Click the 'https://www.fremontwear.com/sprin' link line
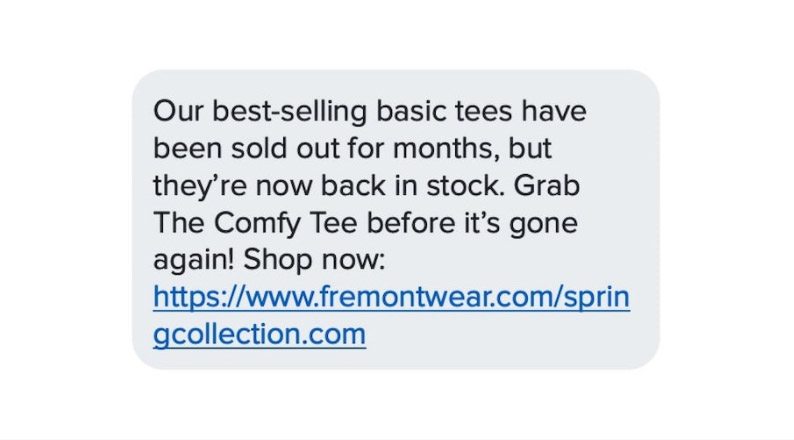Screen dimensions: 794x440 (391, 297)
